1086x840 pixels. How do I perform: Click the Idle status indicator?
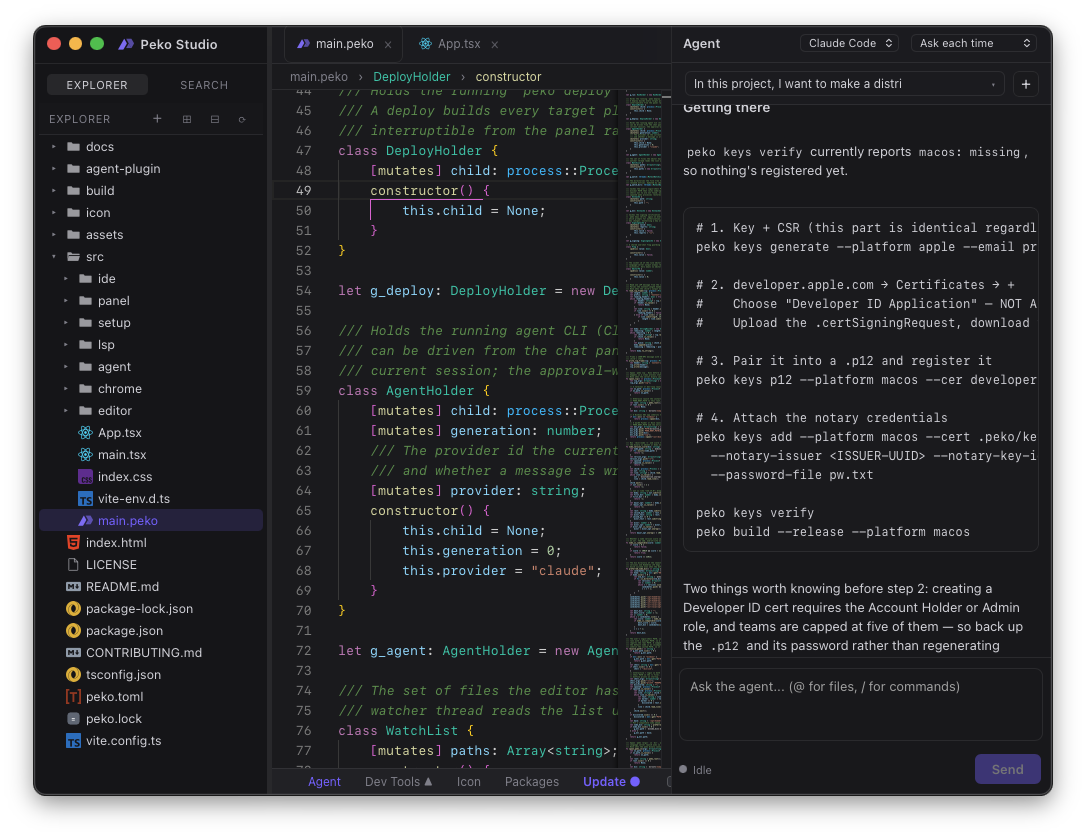pyautogui.click(x=695, y=770)
